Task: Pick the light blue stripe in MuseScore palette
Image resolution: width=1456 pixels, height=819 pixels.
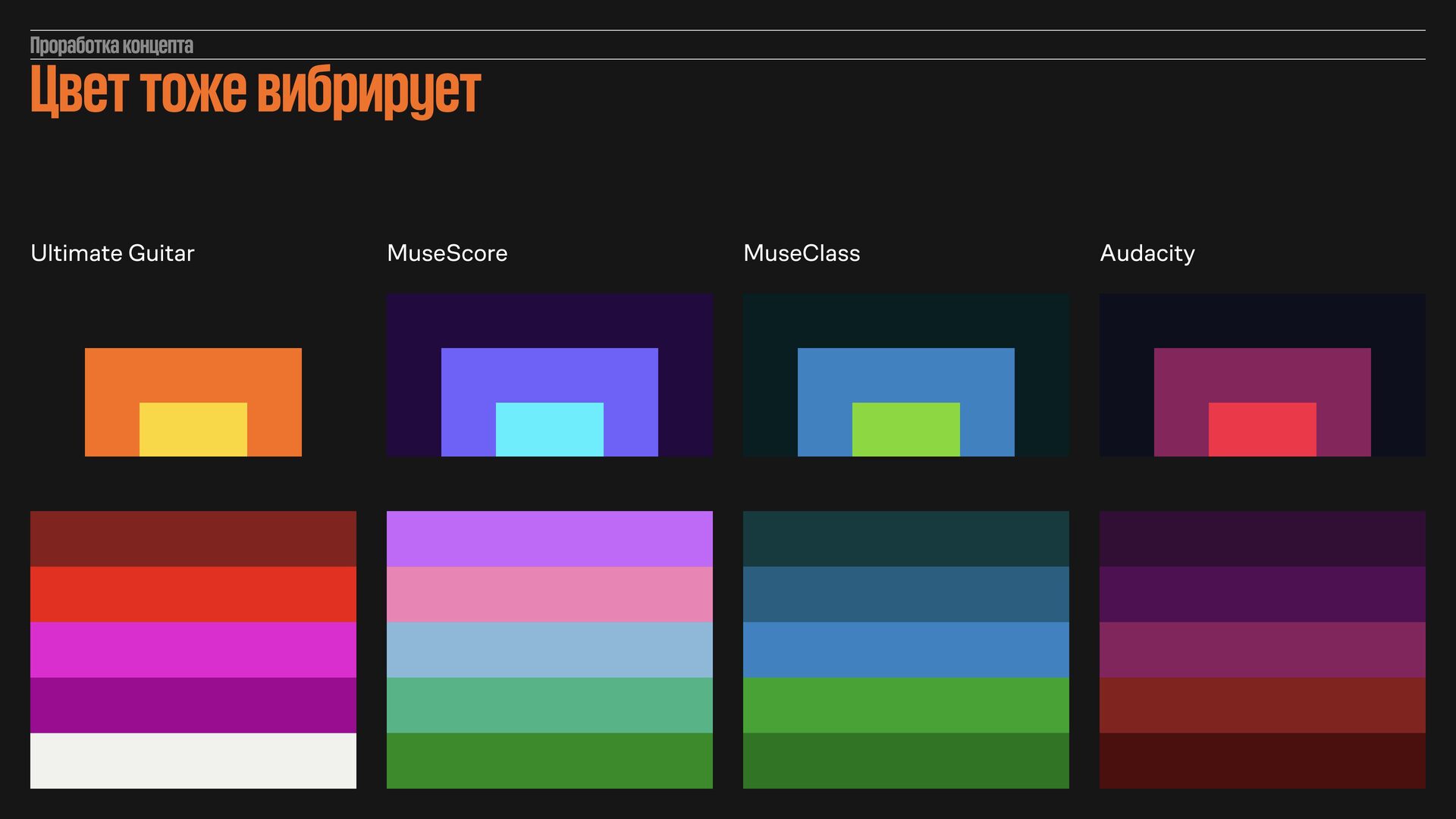Action: (549, 649)
